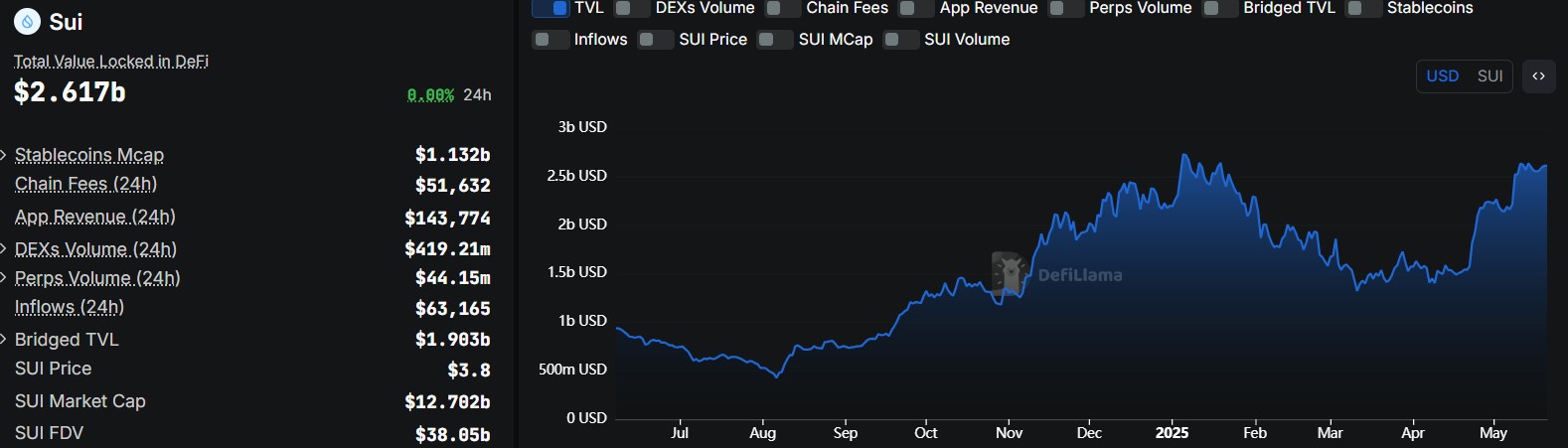Image resolution: width=1568 pixels, height=448 pixels.
Task: Click the SUI Price label
Action: (54, 369)
